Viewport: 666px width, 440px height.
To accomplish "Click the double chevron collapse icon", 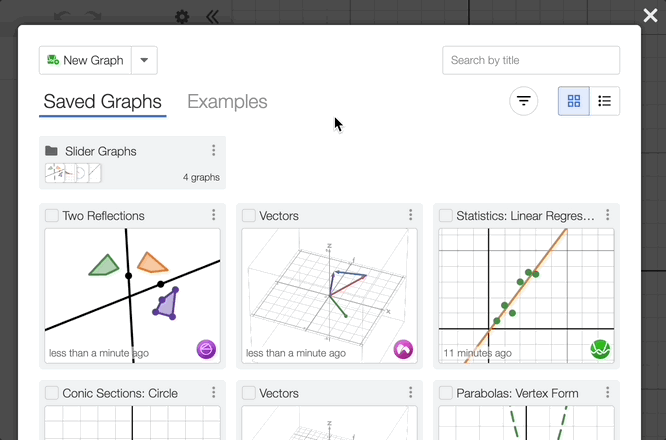I will tap(212, 16).
